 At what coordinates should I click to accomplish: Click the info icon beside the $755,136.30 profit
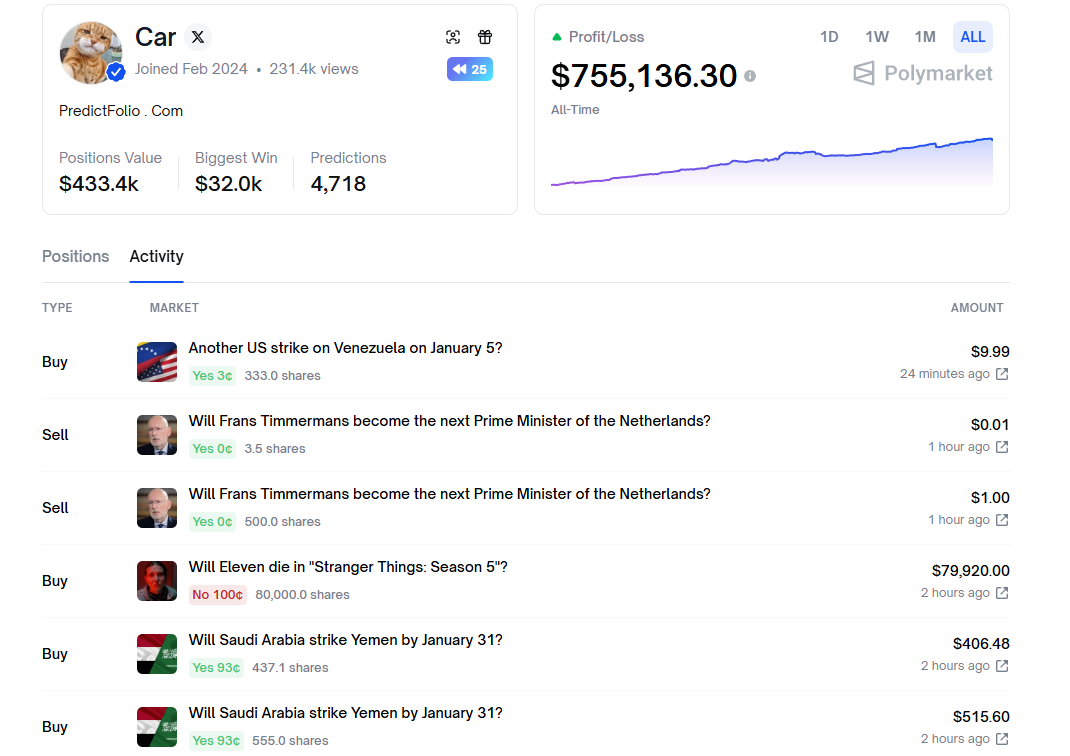tap(750, 76)
